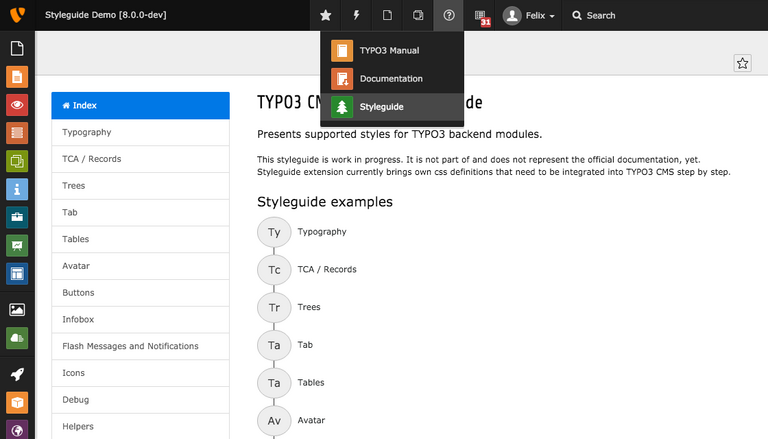
Task: Open the bookmarks star in the top bar
Action: click(325, 15)
